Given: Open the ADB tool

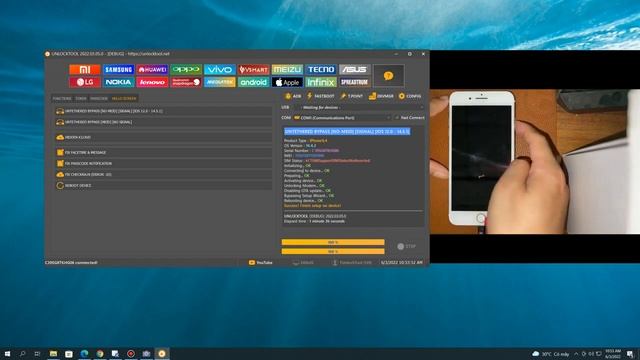Looking at the screenshot, I should point(293,96).
